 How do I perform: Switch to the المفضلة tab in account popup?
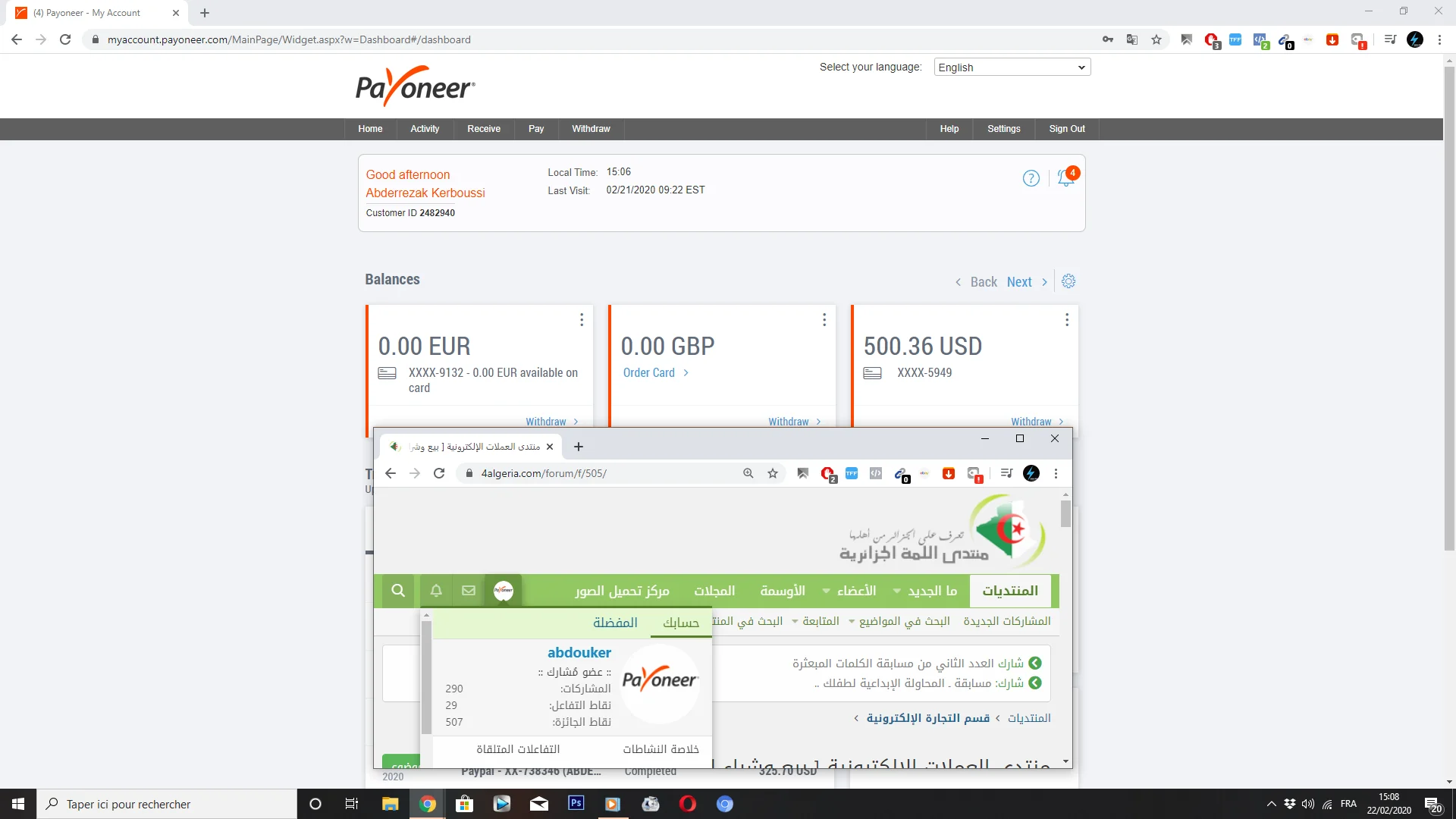point(615,623)
